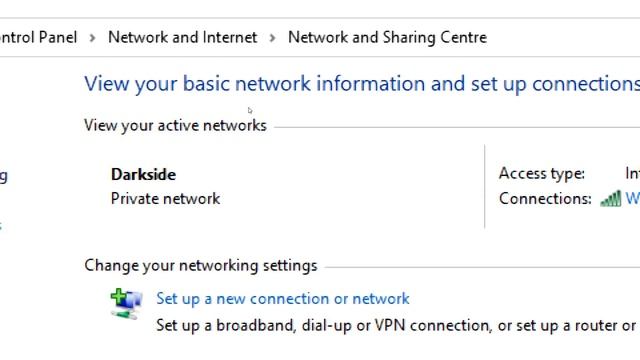Open the Wi-Fi connection link beside Connections
The image size is (640, 360).
click(x=633, y=199)
